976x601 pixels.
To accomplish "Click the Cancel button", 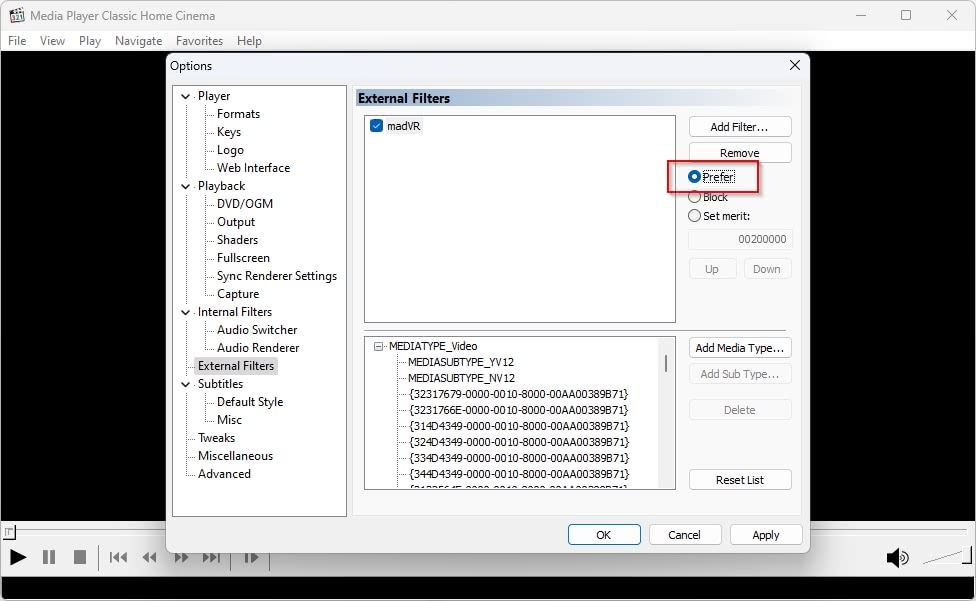I will pos(685,534).
